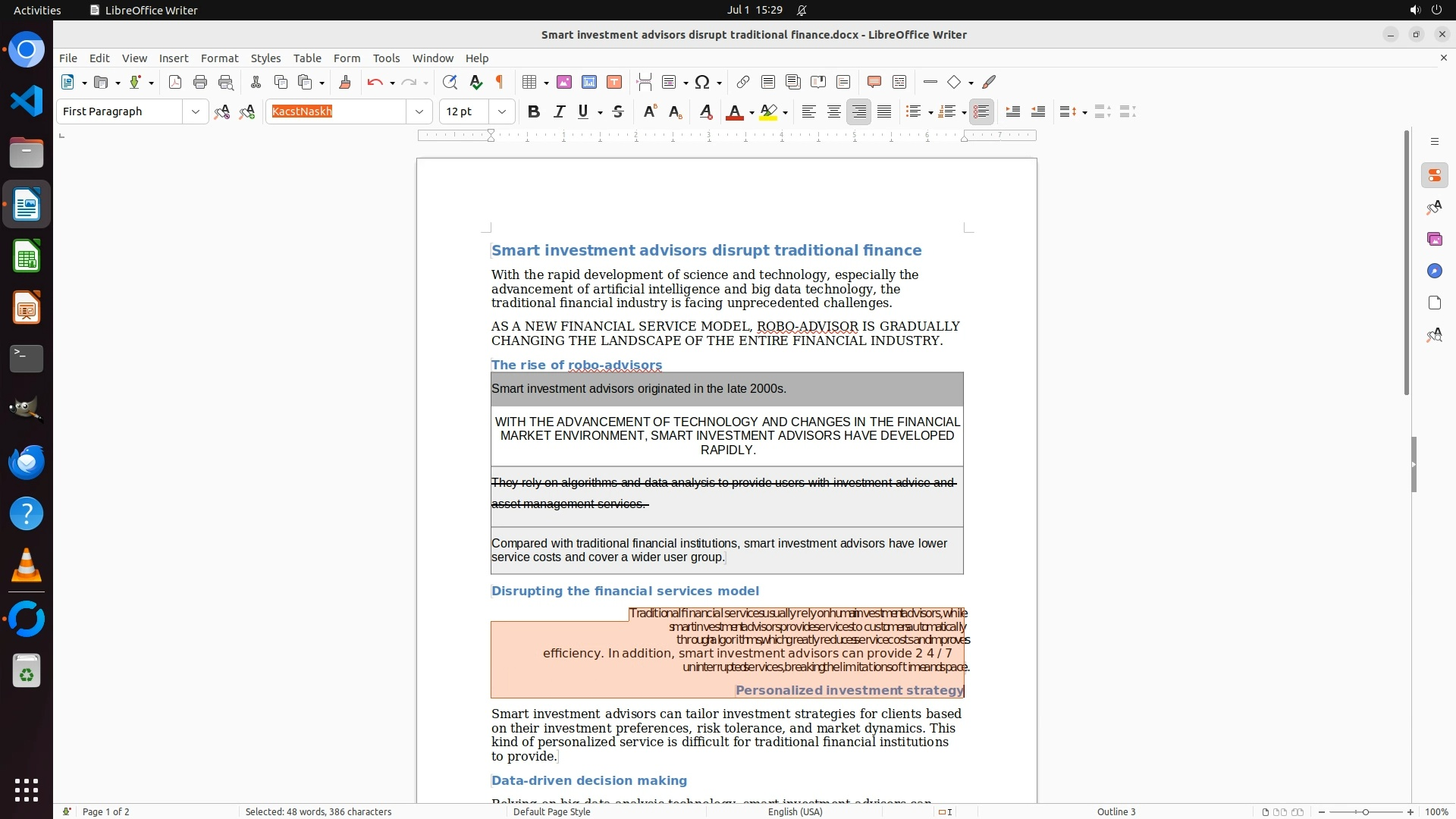Open the Table menu
The image size is (1456, 819).
click(307, 58)
